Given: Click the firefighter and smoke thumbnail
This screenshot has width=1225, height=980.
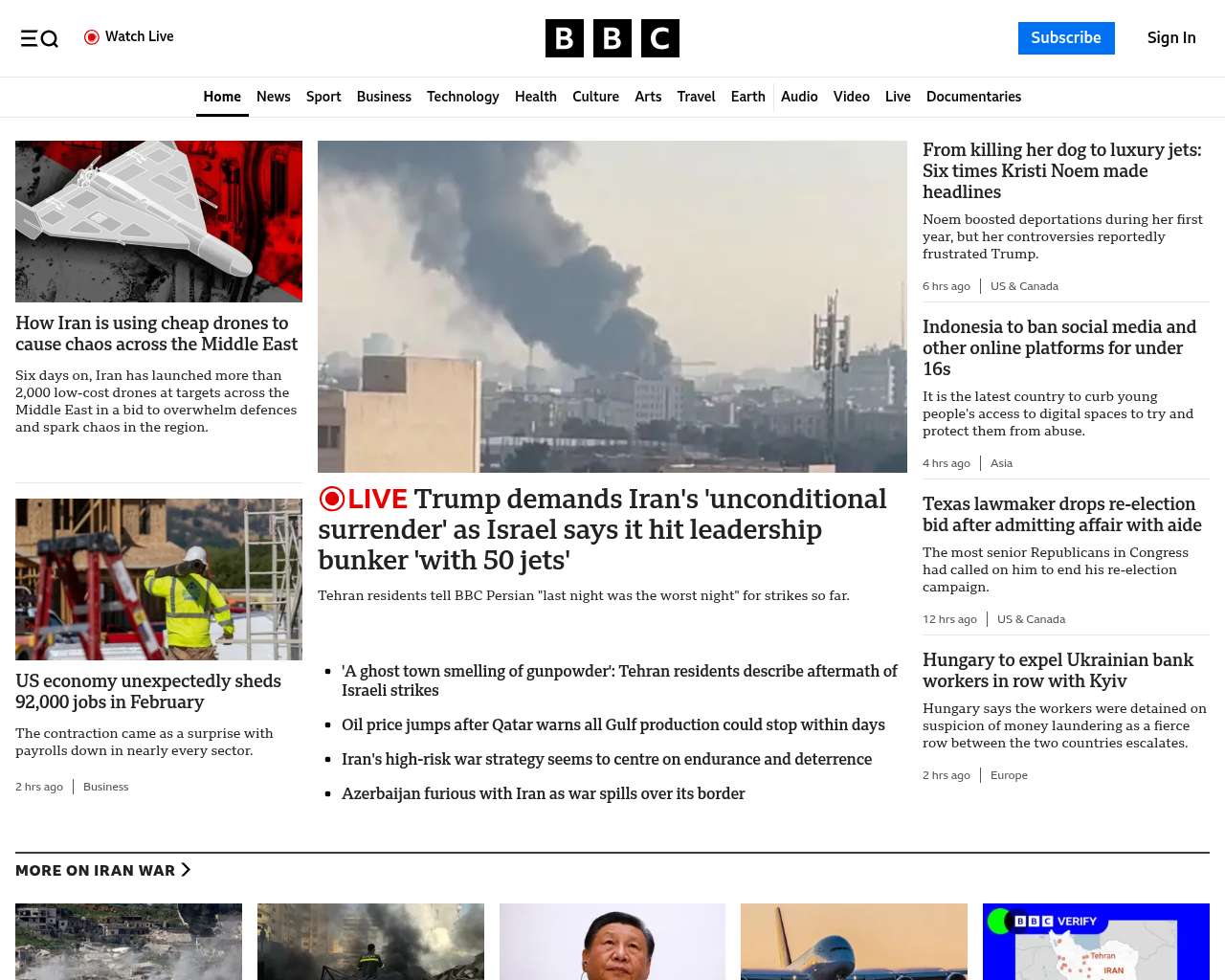Looking at the screenshot, I should point(370,942).
